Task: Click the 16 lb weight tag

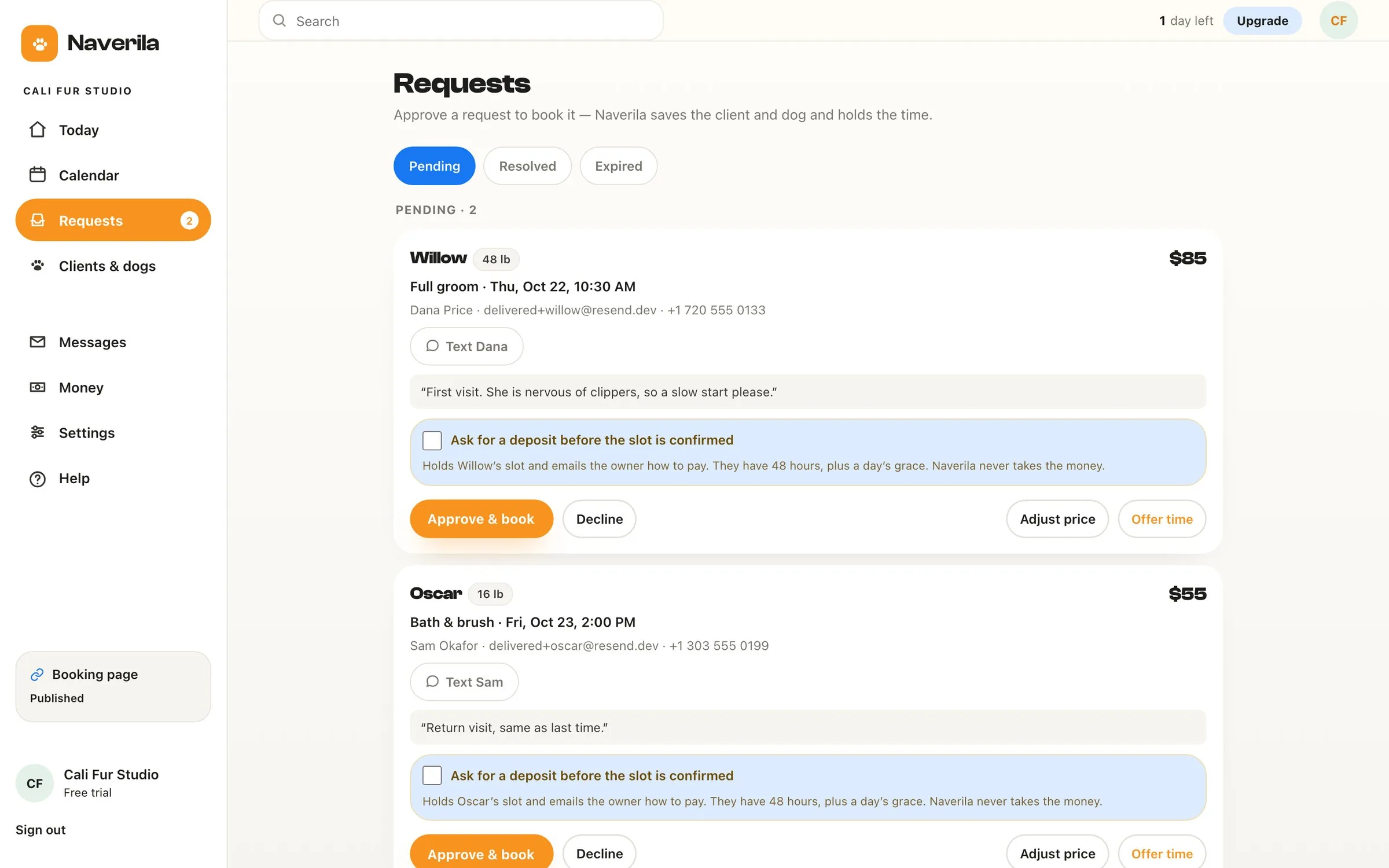Action: (490, 594)
